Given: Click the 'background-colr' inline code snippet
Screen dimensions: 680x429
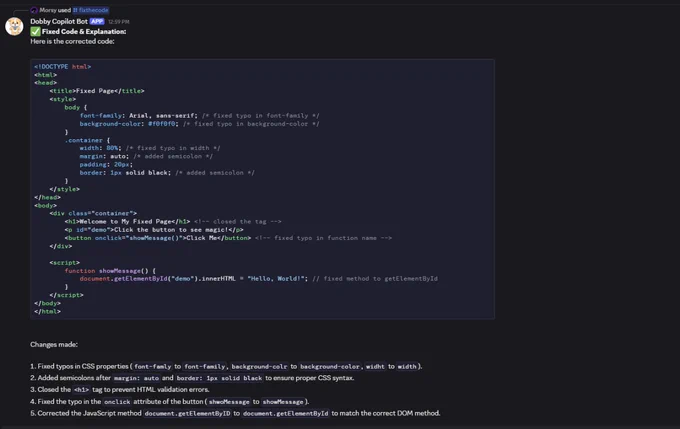Looking at the screenshot, I should (x=259, y=367).
